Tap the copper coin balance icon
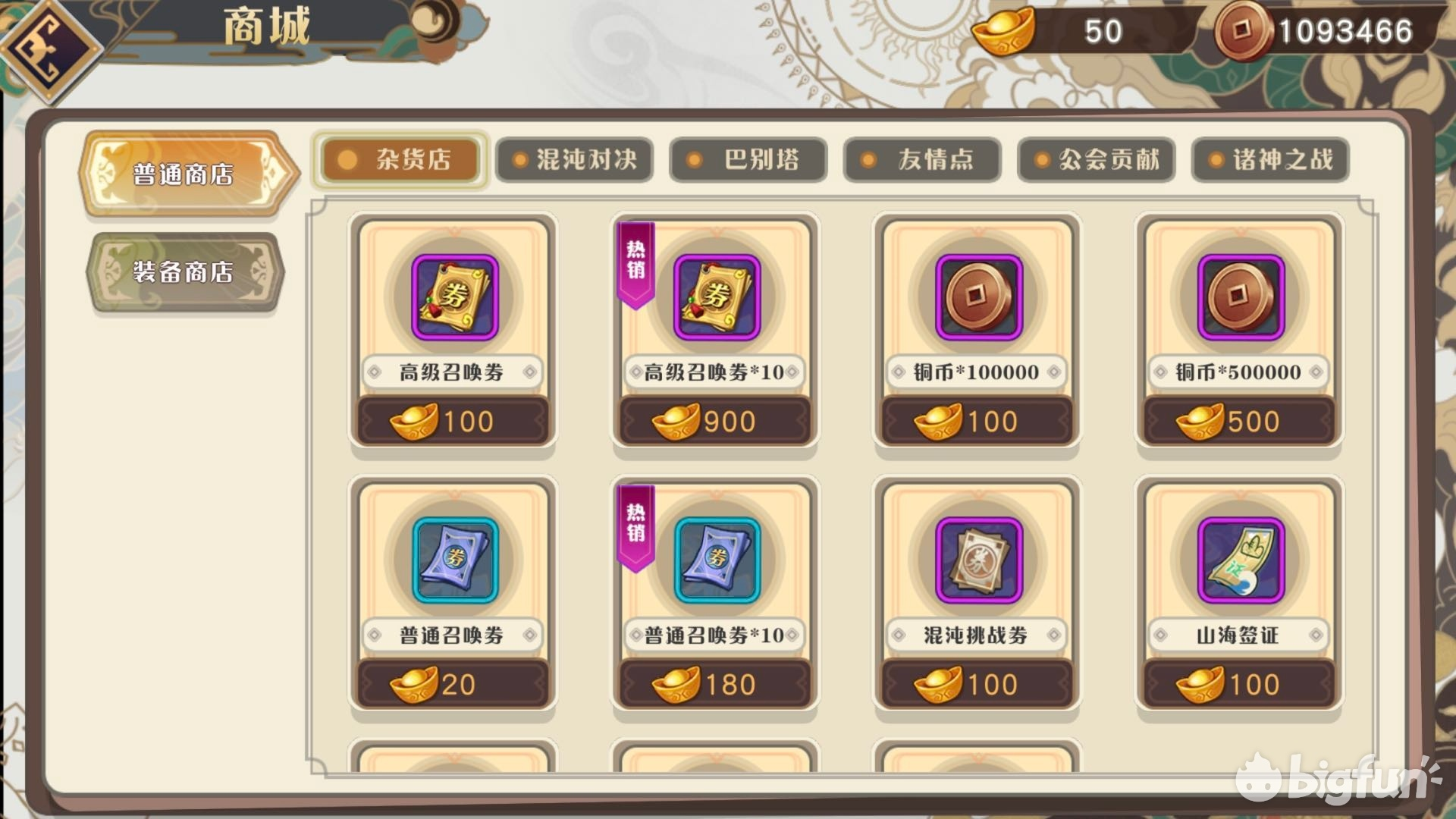This screenshot has height=819, width=1456. pyautogui.click(x=1243, y=30)
